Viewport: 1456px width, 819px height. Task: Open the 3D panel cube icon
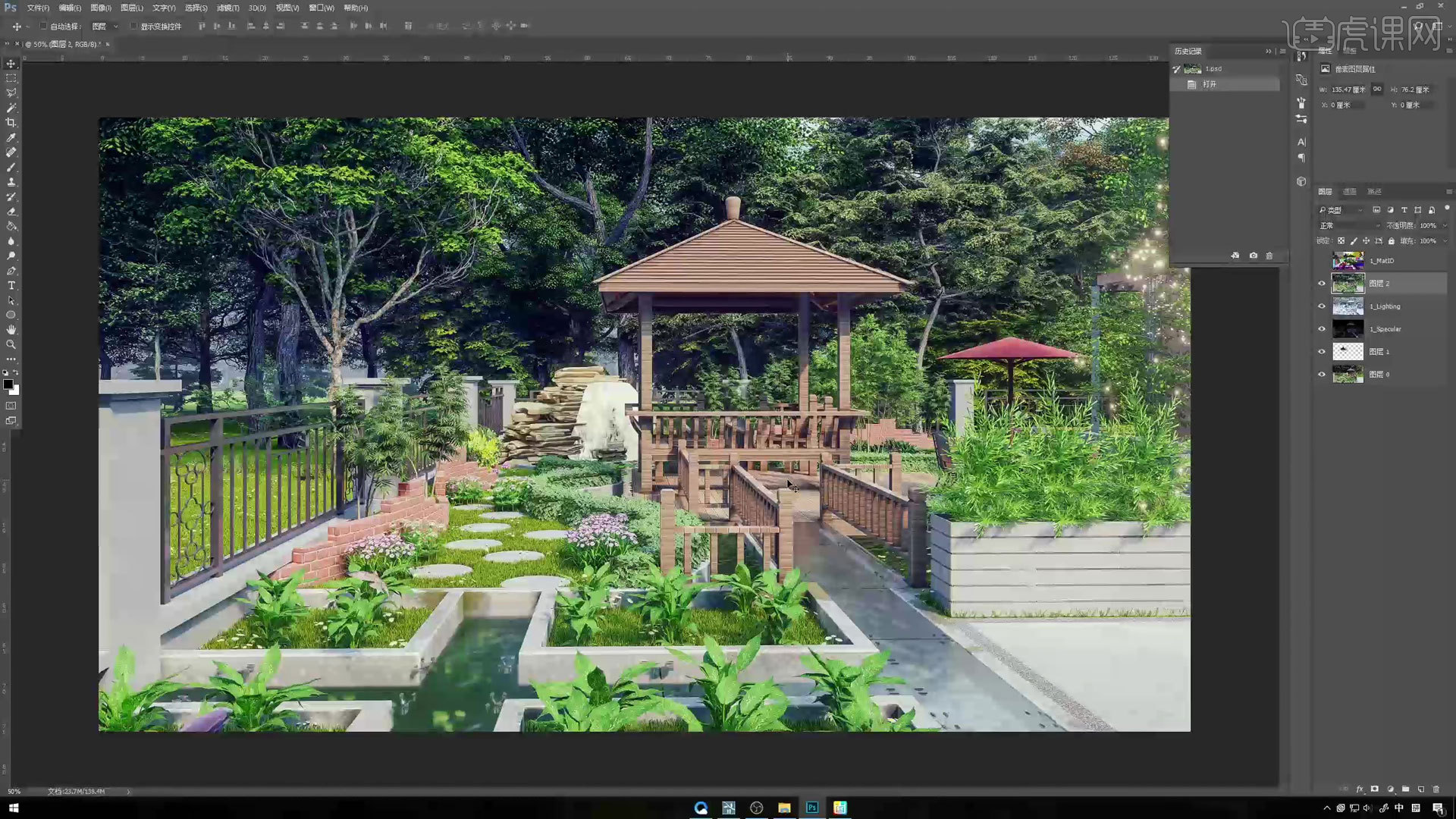tap(1301, 182)
